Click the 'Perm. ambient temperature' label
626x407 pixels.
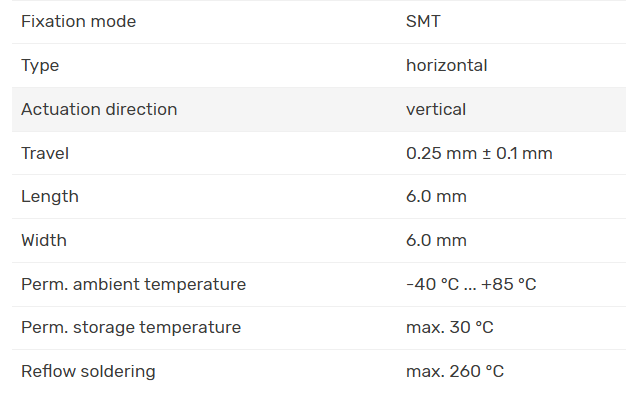[133, 284]
